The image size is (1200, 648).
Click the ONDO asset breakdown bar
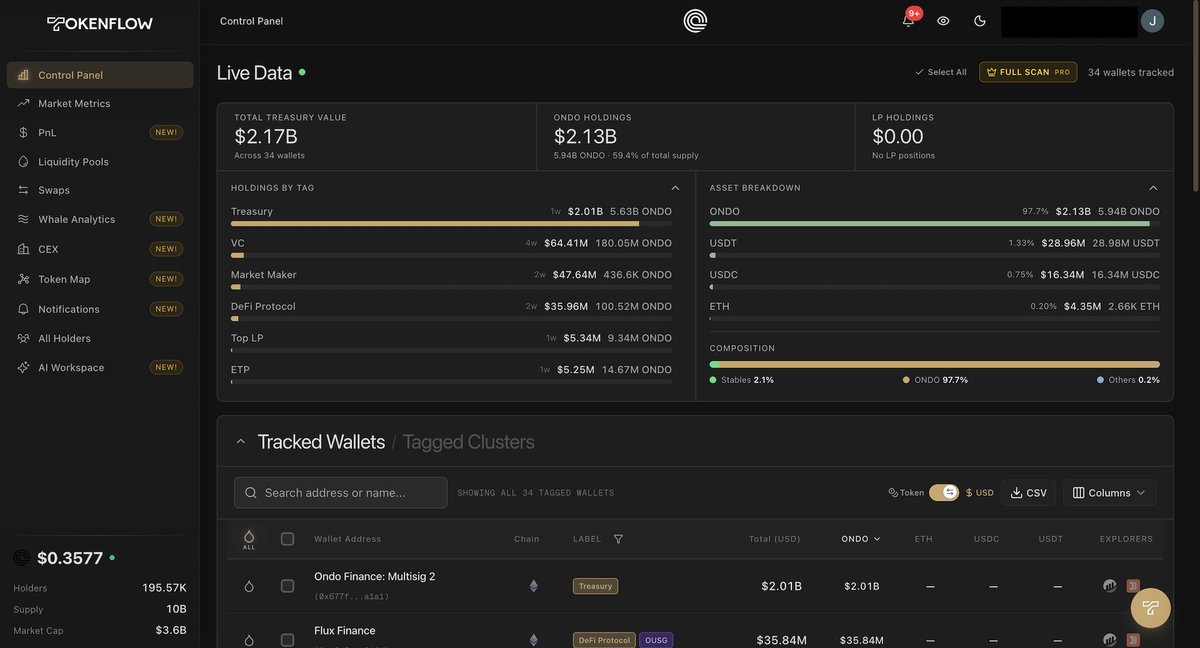click(x=935, y=224)
